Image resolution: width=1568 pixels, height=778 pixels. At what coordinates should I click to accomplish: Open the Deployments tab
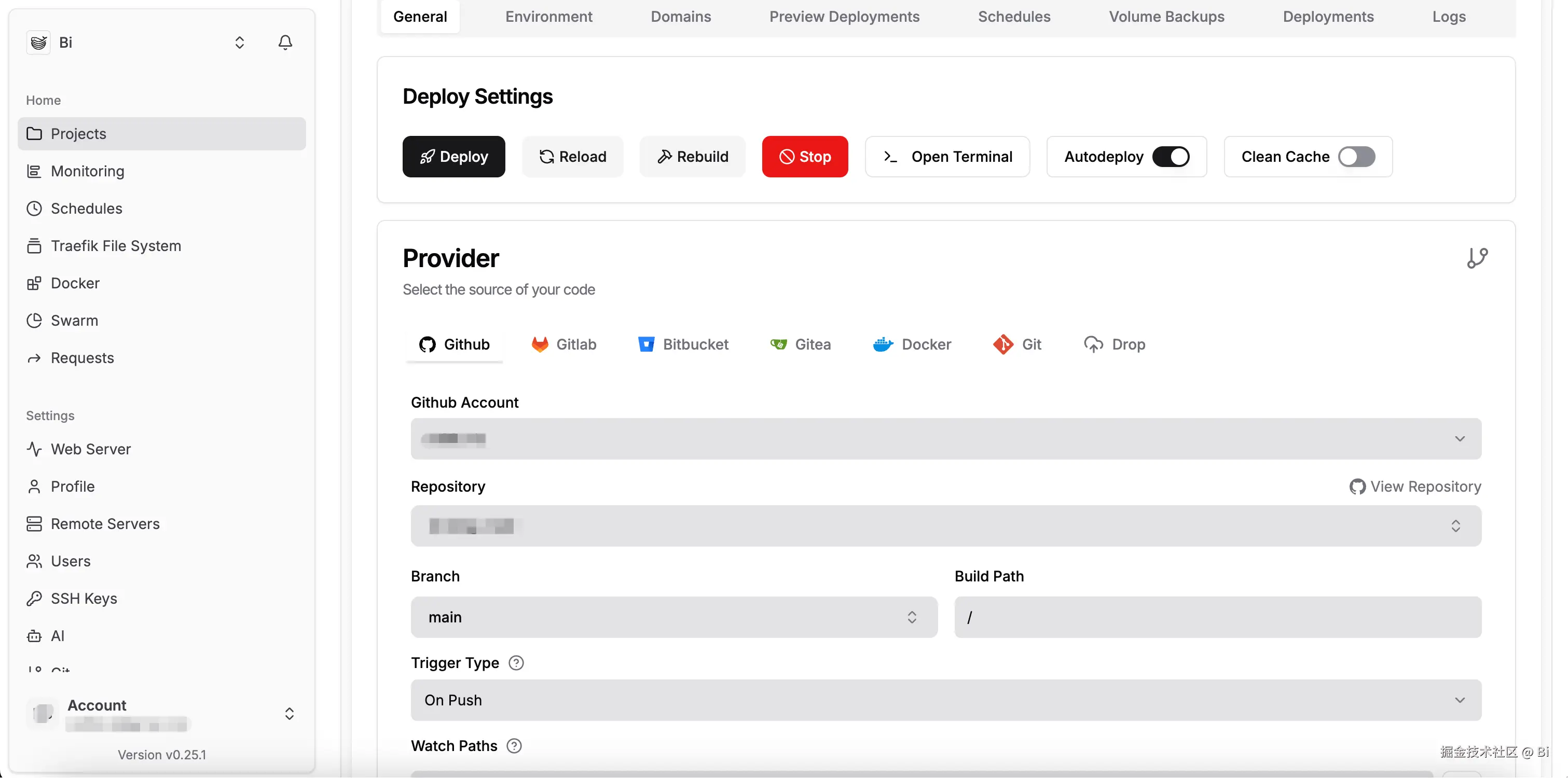pos(1328,17)
